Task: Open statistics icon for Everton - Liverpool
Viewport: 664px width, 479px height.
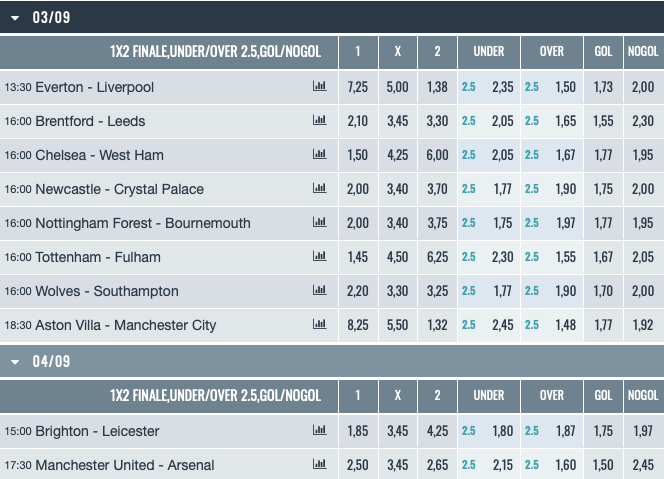Action: 320,87
